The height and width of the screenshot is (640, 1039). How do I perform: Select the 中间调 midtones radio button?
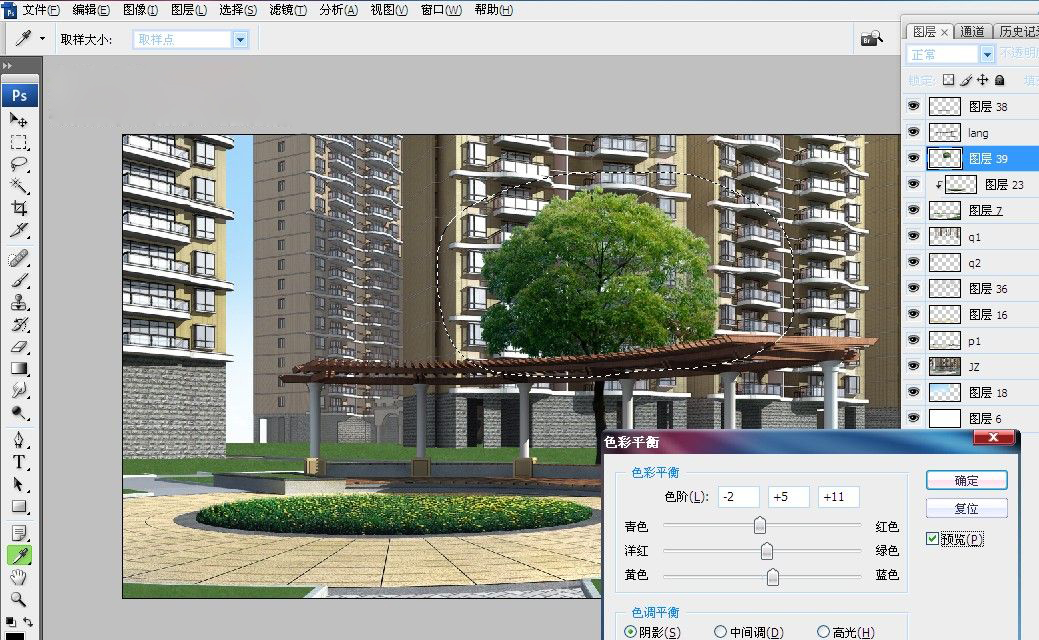click(720, 632)
